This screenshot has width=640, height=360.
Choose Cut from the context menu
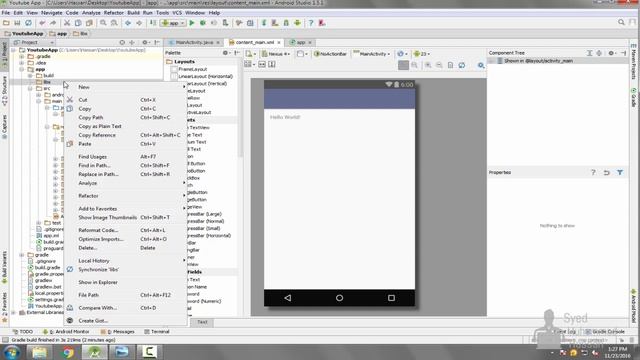coord(126,100)
